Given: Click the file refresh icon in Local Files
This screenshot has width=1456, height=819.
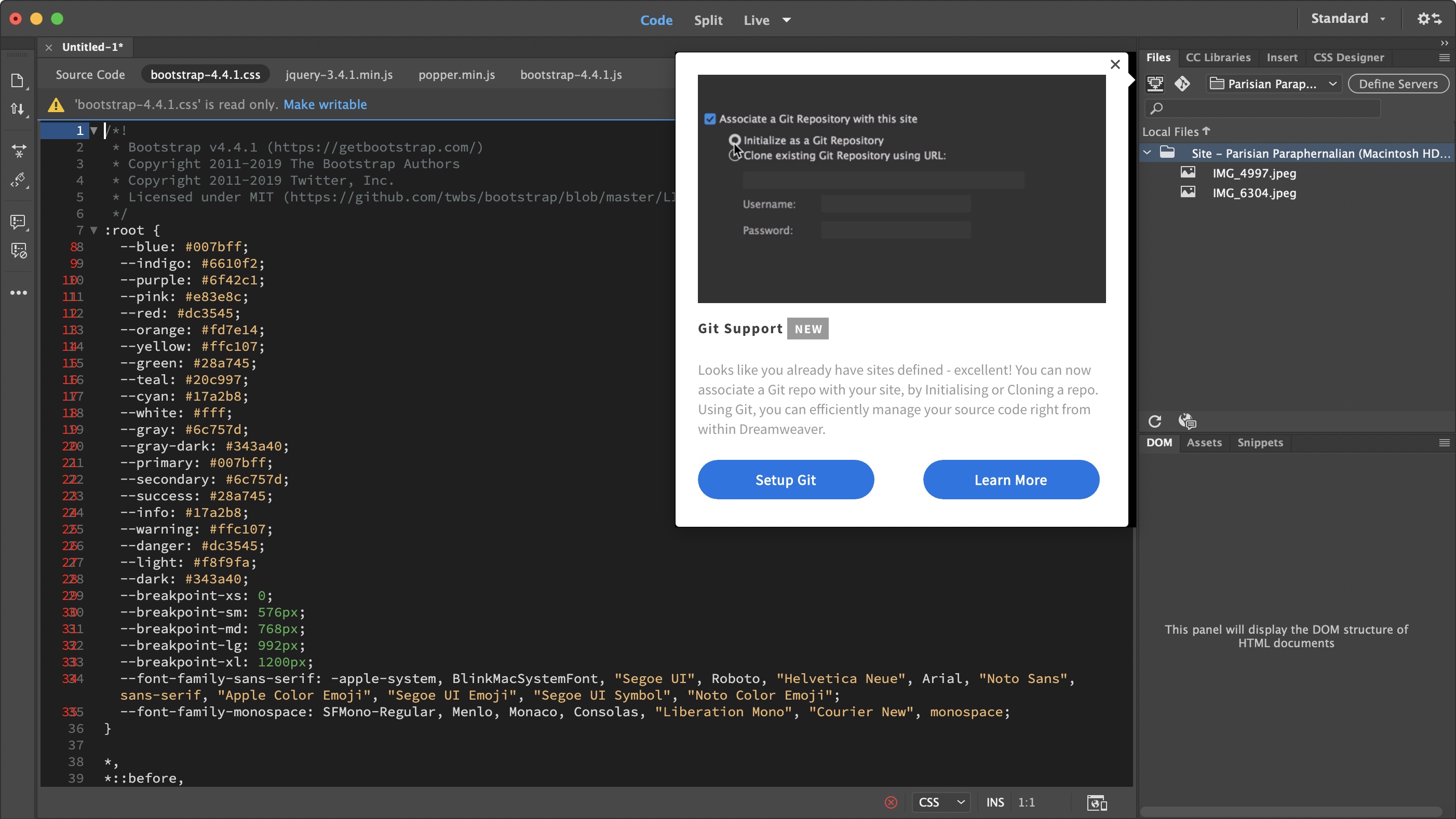Looking at the screenshot, I should pos(1155,421).
